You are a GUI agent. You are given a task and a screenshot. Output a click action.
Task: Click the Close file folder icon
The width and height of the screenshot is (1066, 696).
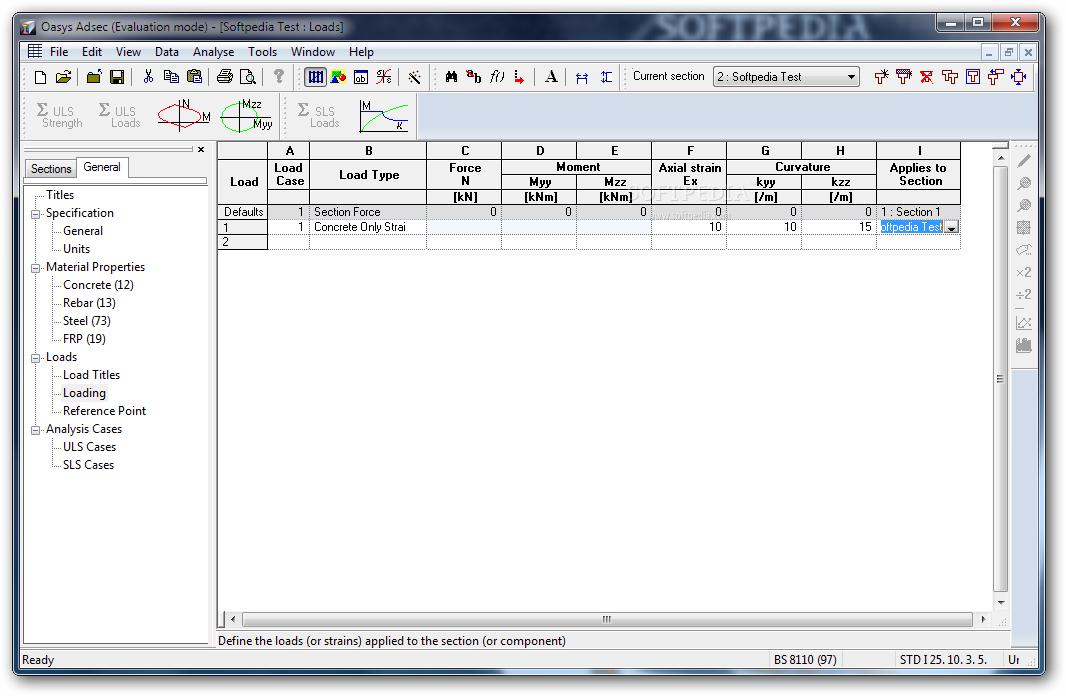[x=94, y=77]
